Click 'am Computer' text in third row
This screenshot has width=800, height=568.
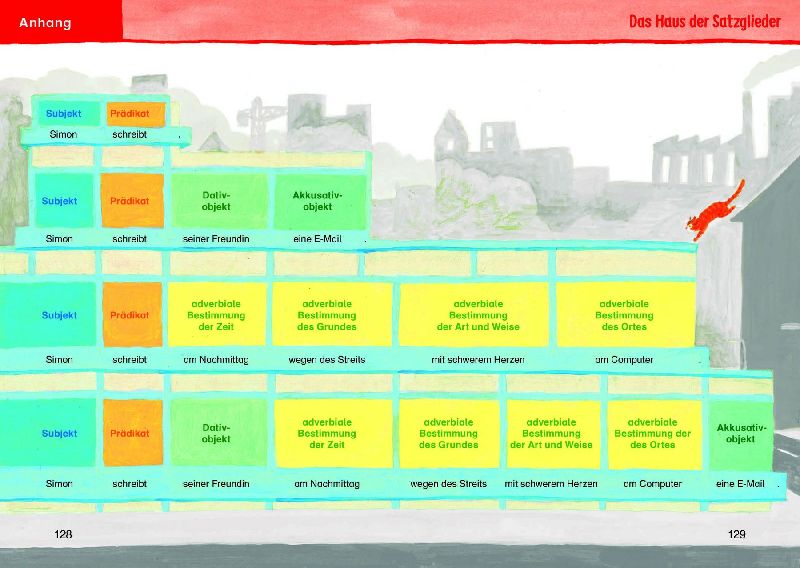click(x=624, y=360)
